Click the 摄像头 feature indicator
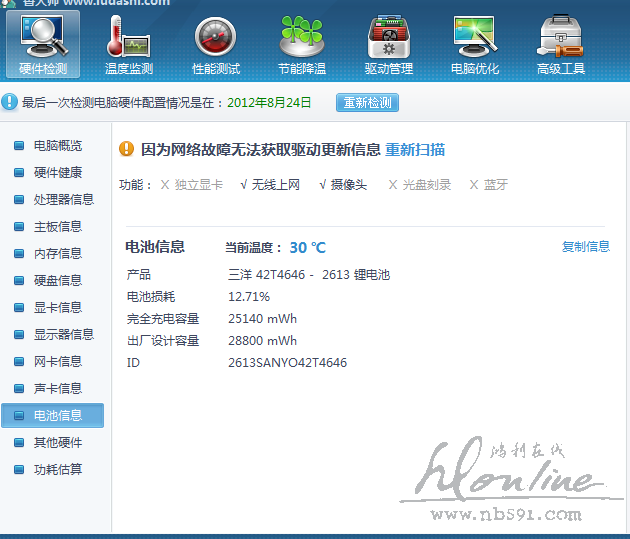 pos(348,184)
